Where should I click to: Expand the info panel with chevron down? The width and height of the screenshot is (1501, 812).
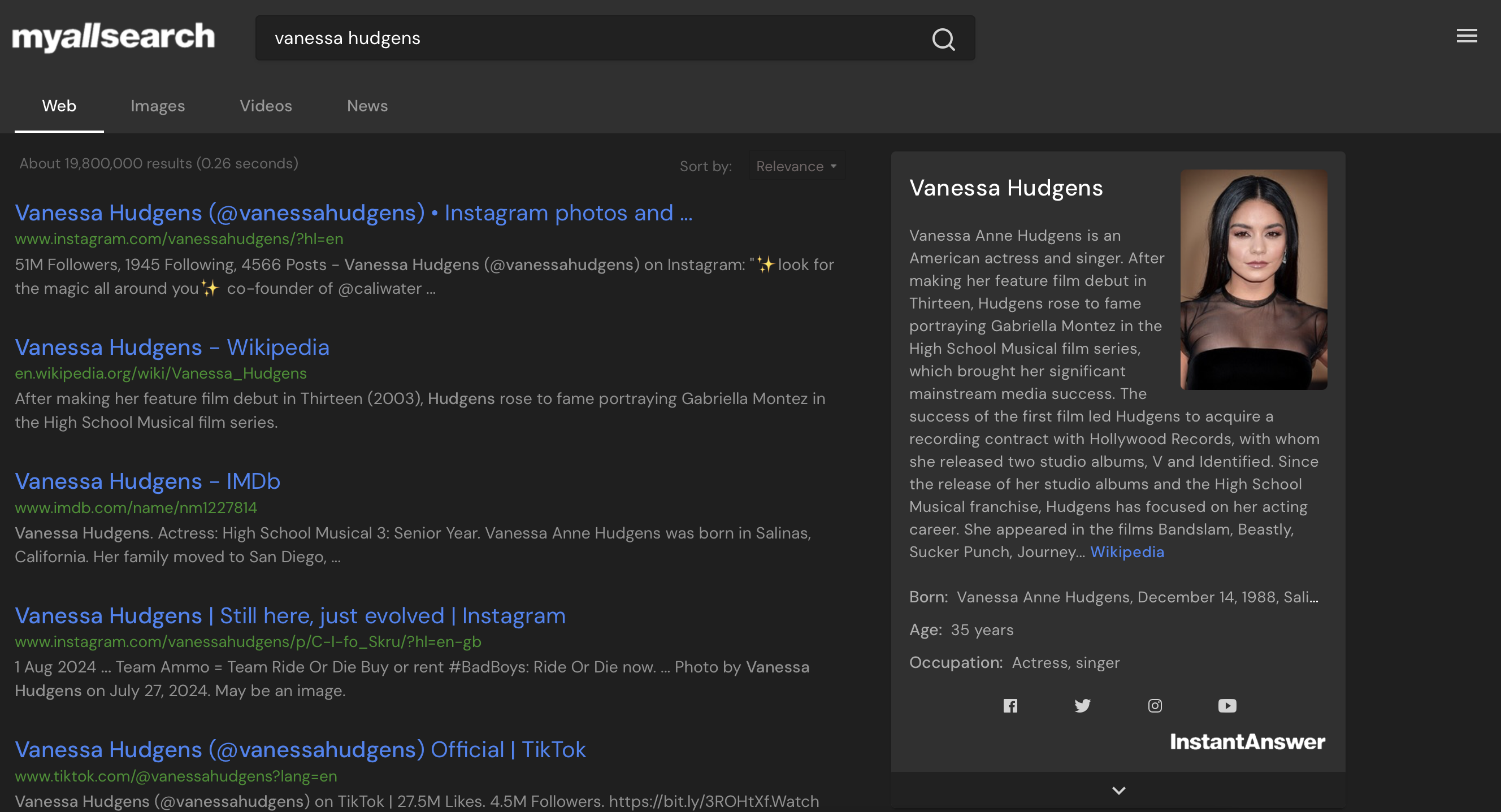[x=1118, y=791]
